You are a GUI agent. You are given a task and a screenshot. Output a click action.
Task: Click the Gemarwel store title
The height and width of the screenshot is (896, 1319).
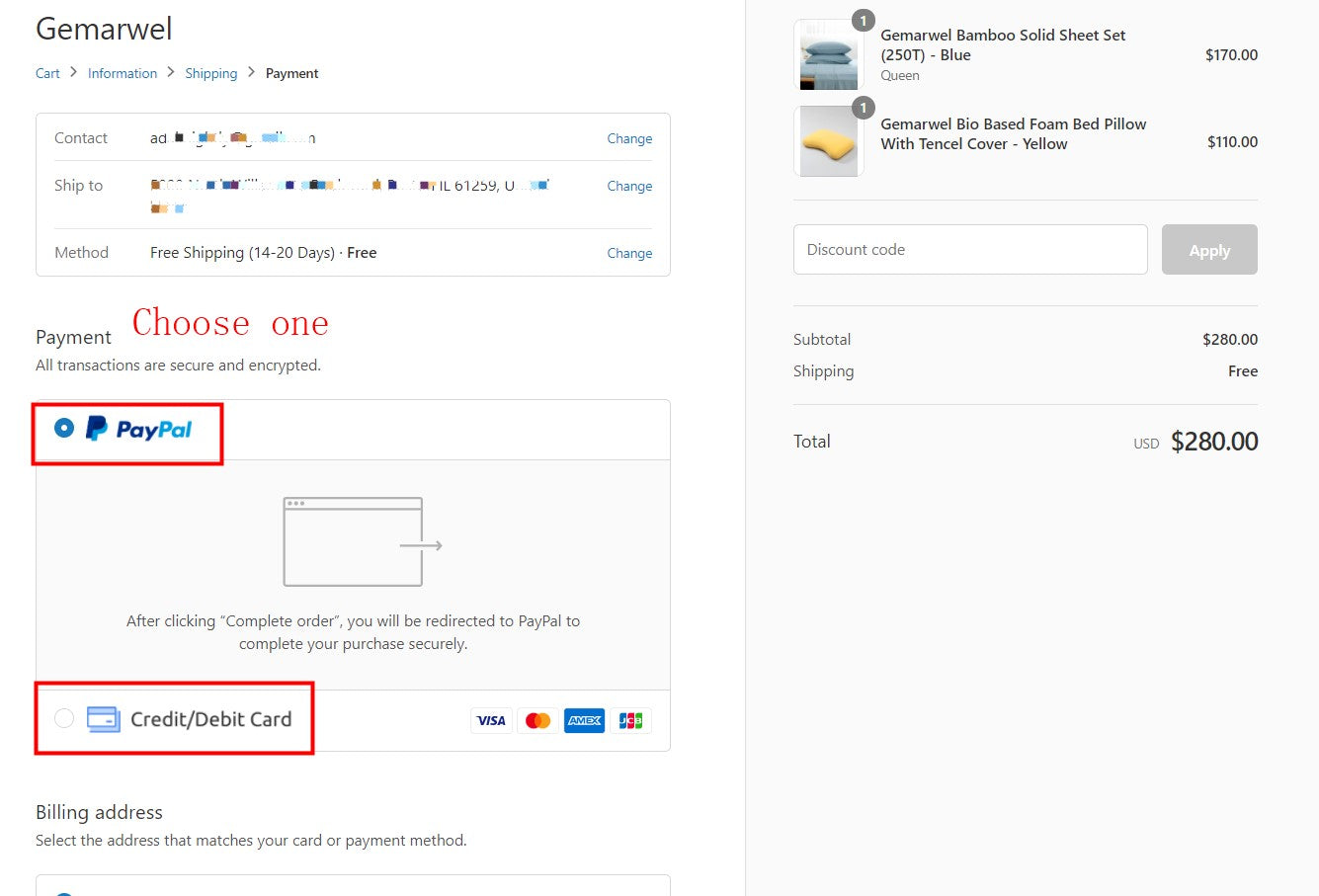click(x=104, y=29)
